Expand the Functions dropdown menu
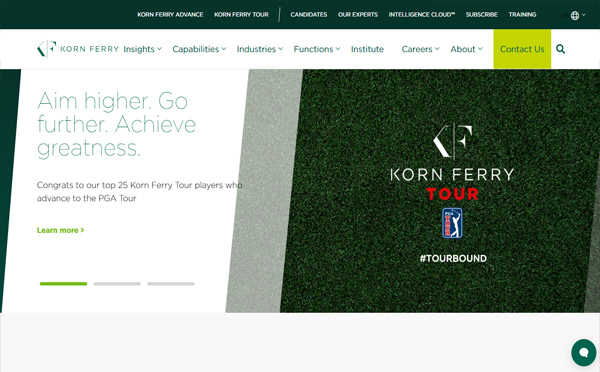Image resolution: width=600 pixels, height=372 pixels. 316,49
